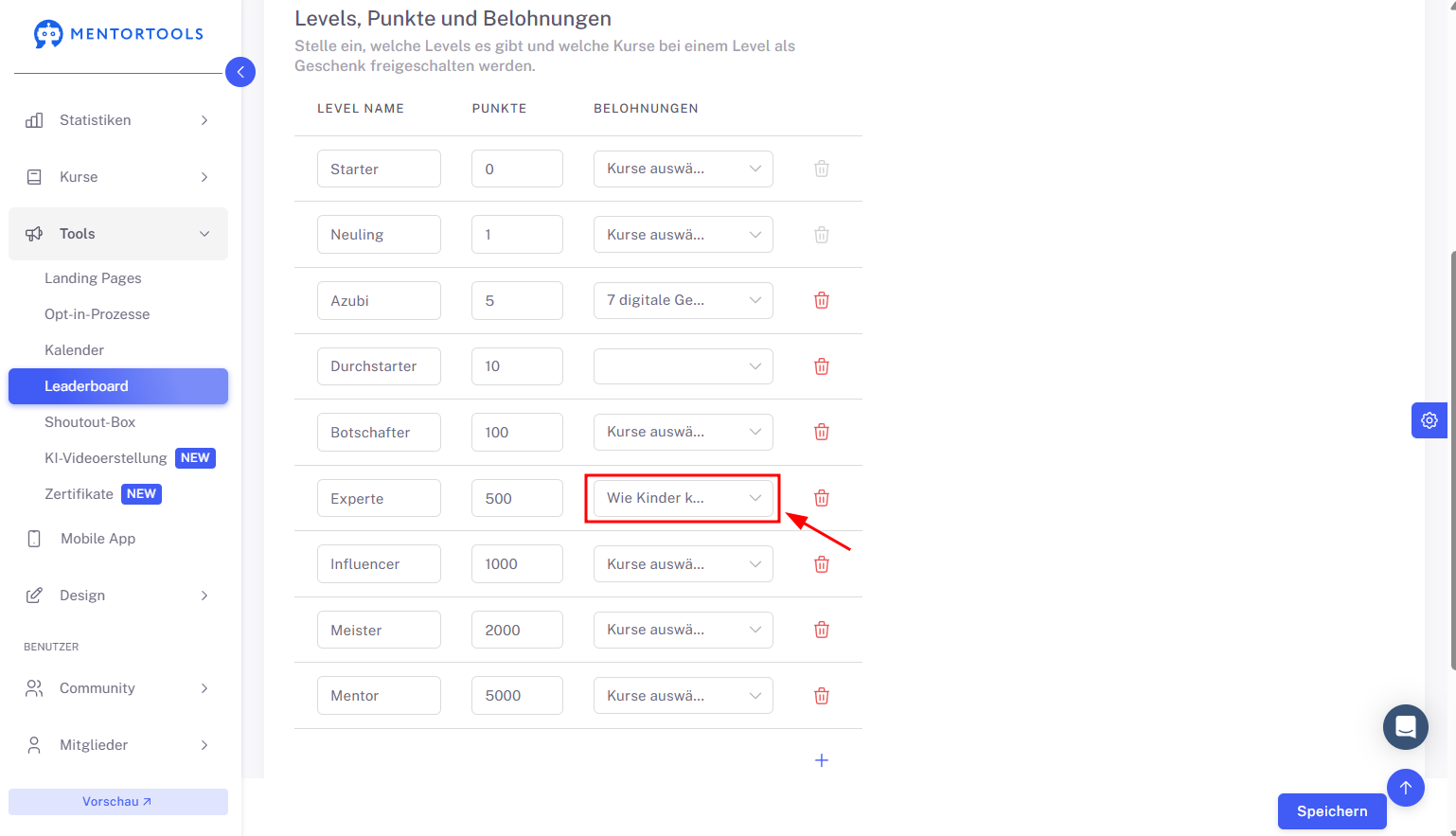Expand the Statistiken menu
Viewport: 1456px width, 836px height.
click(x=118, y=120)
